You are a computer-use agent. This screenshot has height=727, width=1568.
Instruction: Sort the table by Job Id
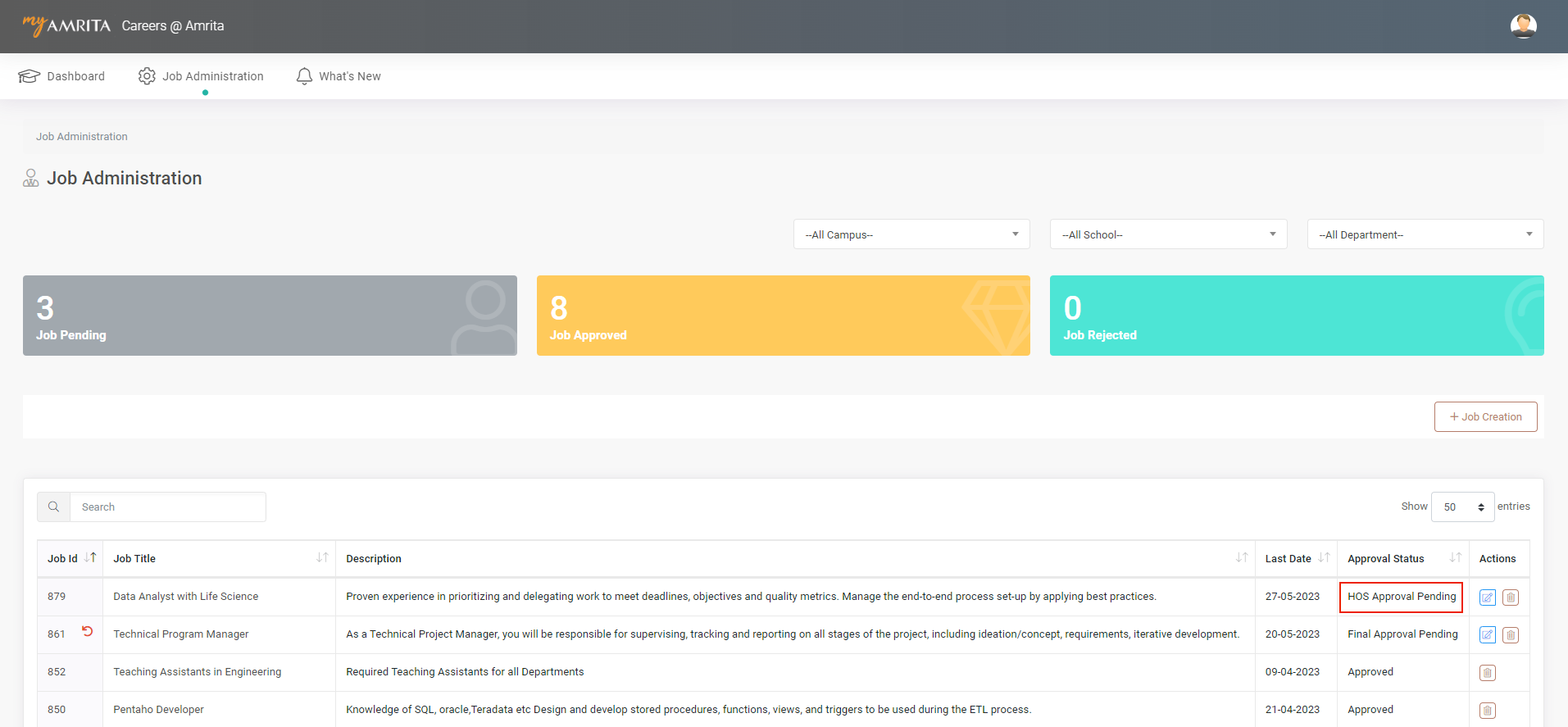[90, 558]
